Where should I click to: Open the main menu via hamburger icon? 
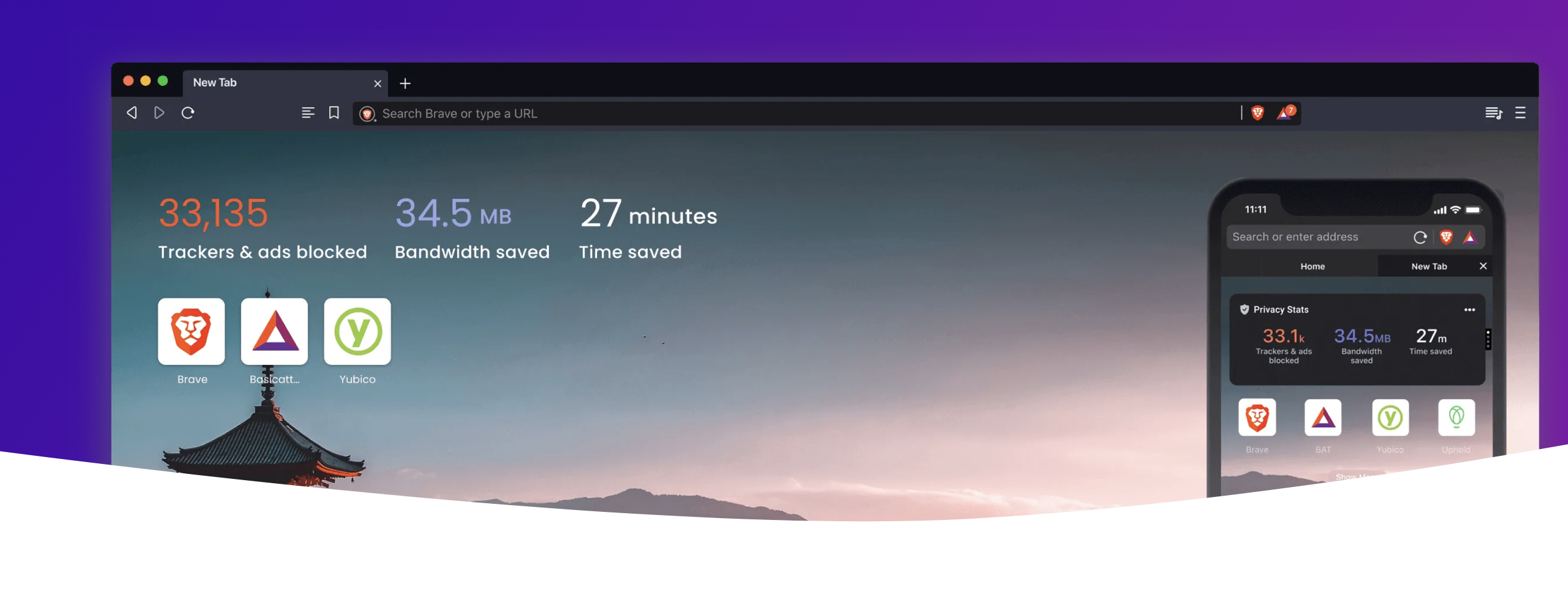(1519, 113)
